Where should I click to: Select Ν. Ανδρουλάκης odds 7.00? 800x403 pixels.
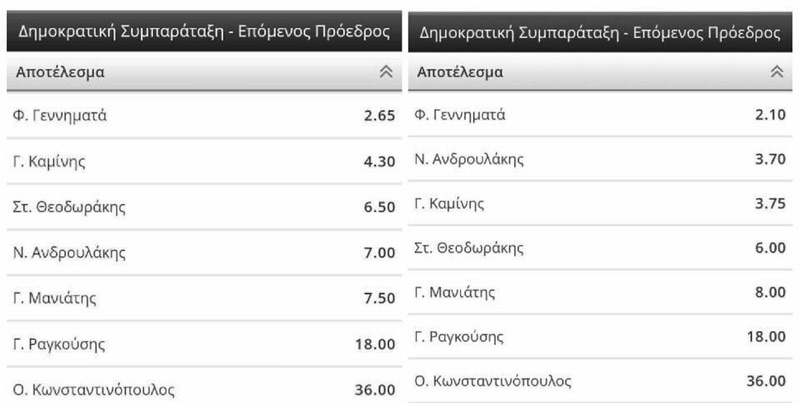(x=379, y=252)
